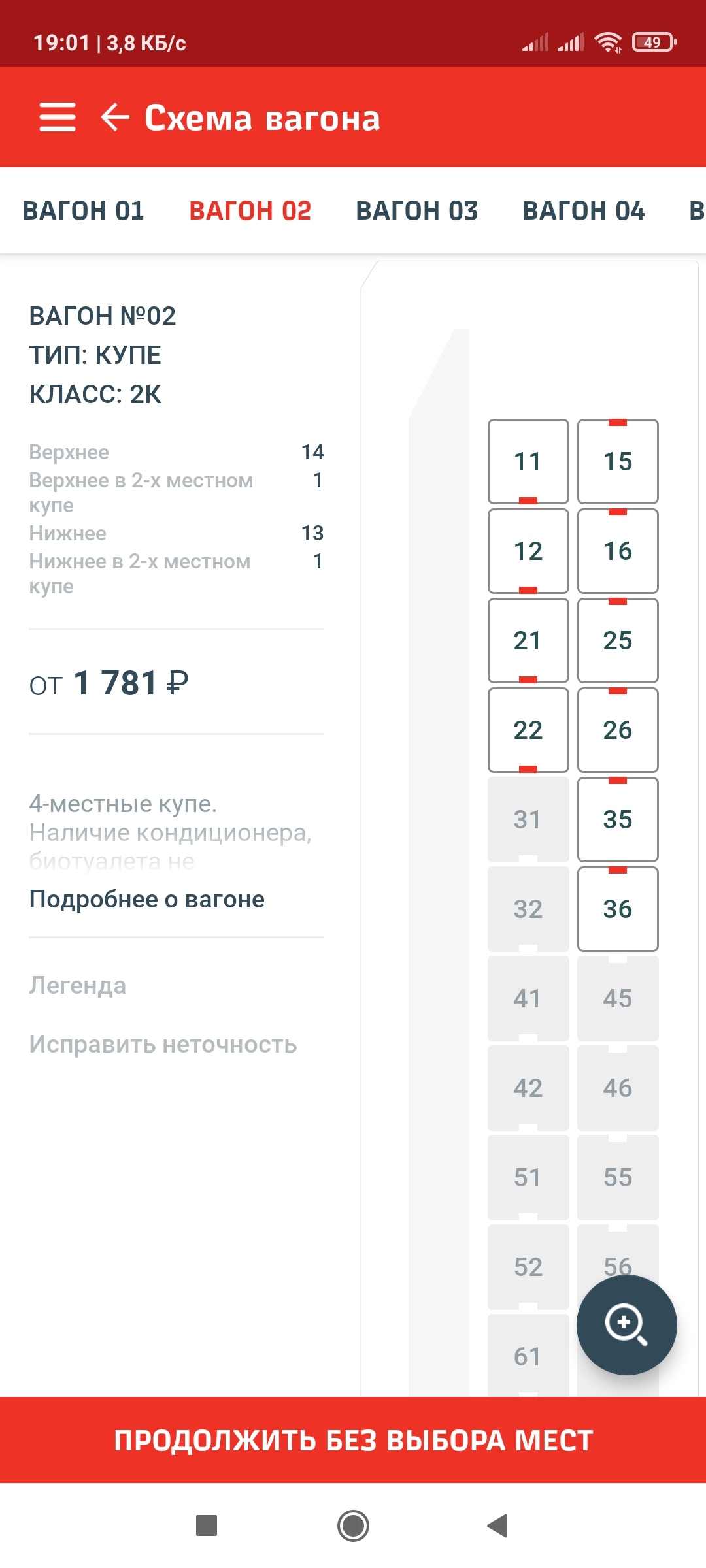Select seat 16 on the scheme

618,551
